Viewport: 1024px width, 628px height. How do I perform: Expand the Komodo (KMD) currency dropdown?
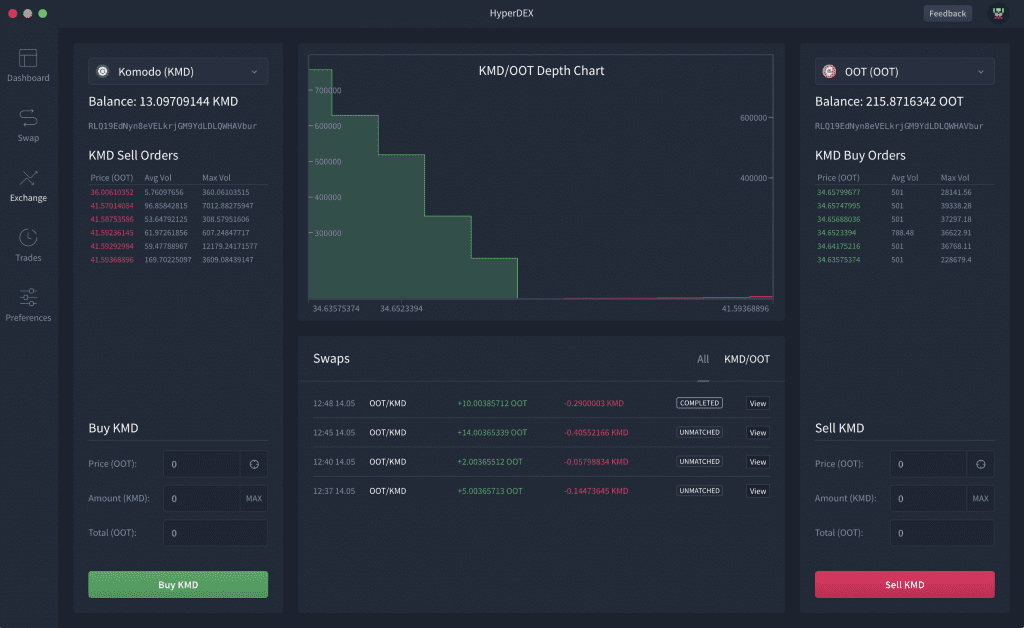(x=178, y=72)
